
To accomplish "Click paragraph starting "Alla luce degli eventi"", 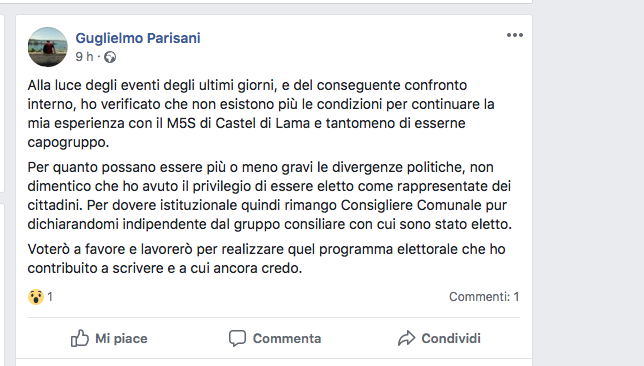I will tap(261, 113).
